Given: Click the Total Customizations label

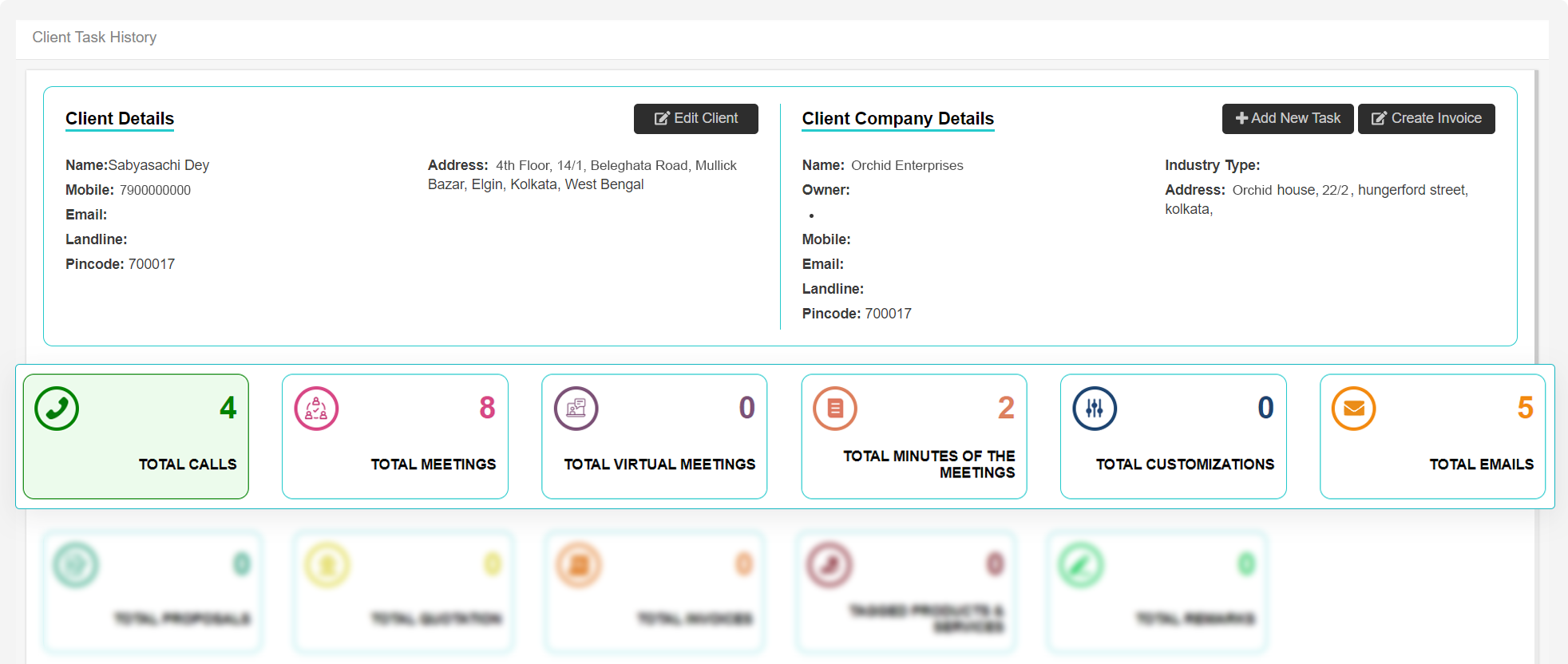Looking at the screenshot, I should (1185, 464).
